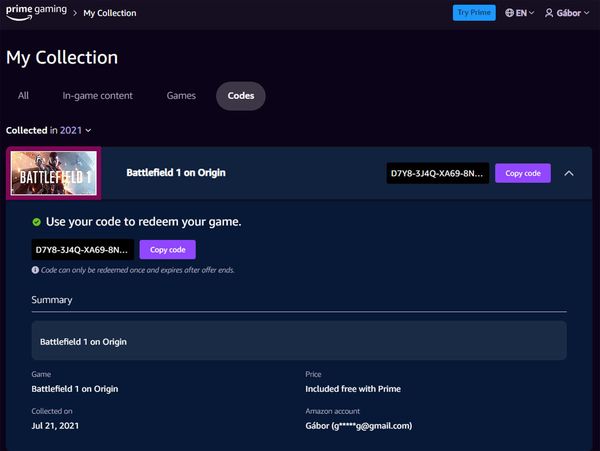The image size is (600, 451).
Task: Click the code field in the header row
Action: 437,173
